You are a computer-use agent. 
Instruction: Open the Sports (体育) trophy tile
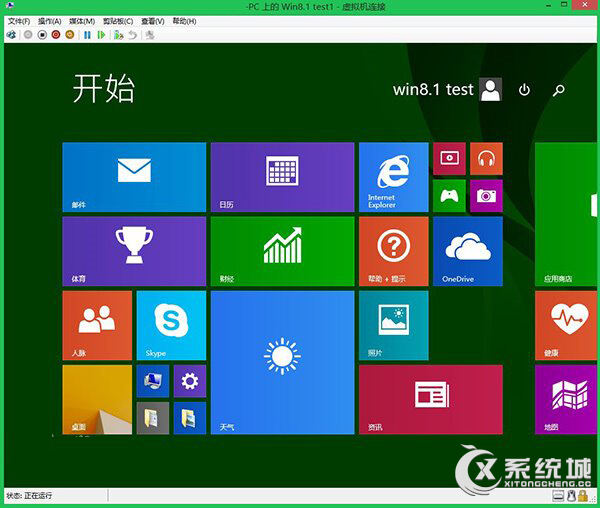134,251
